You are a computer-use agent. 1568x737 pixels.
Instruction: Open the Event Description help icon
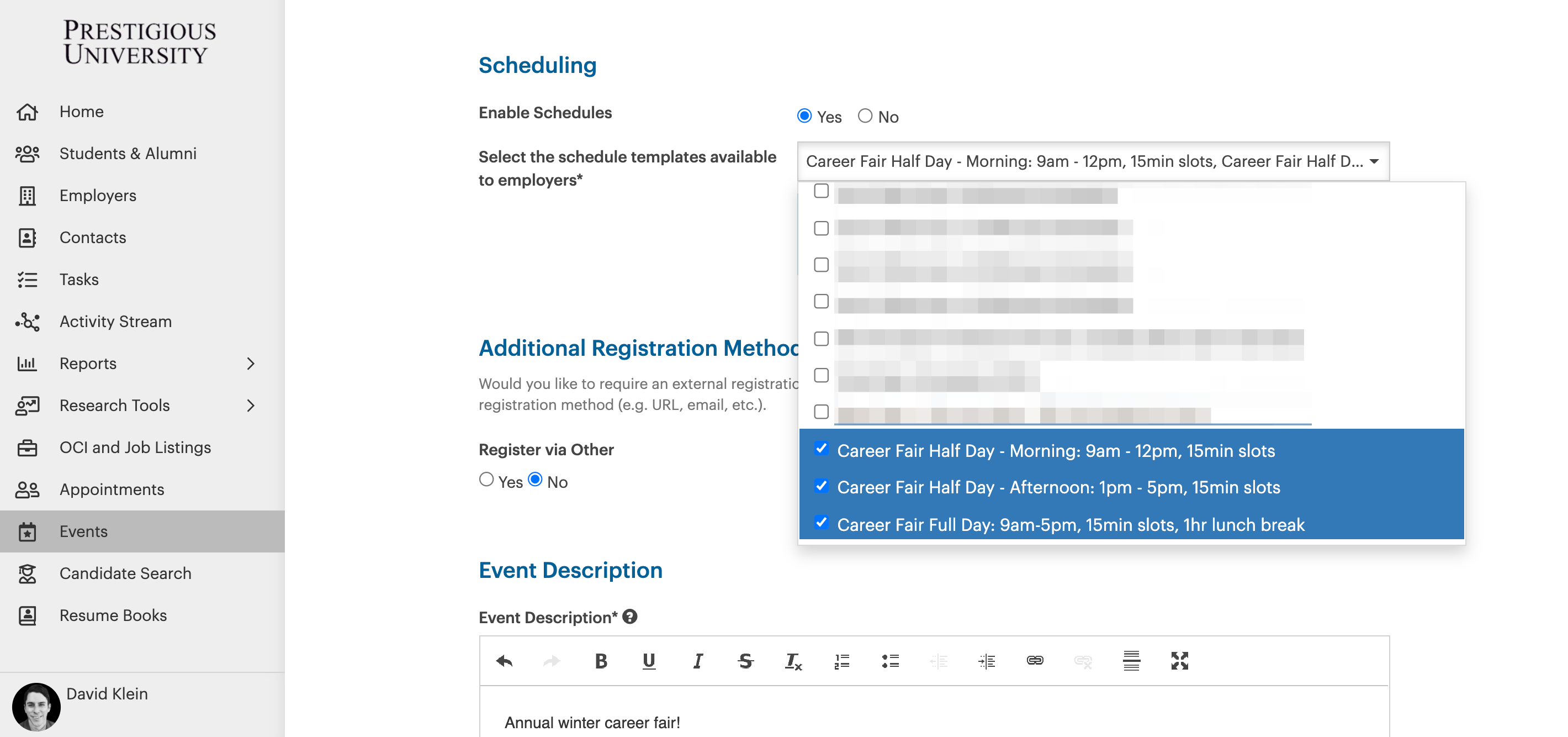pyautogui.click(x=630, y=617)
